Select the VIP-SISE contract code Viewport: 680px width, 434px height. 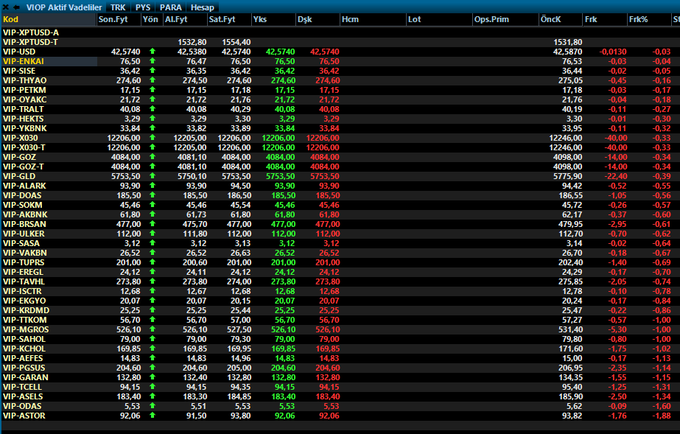[20, 71]
